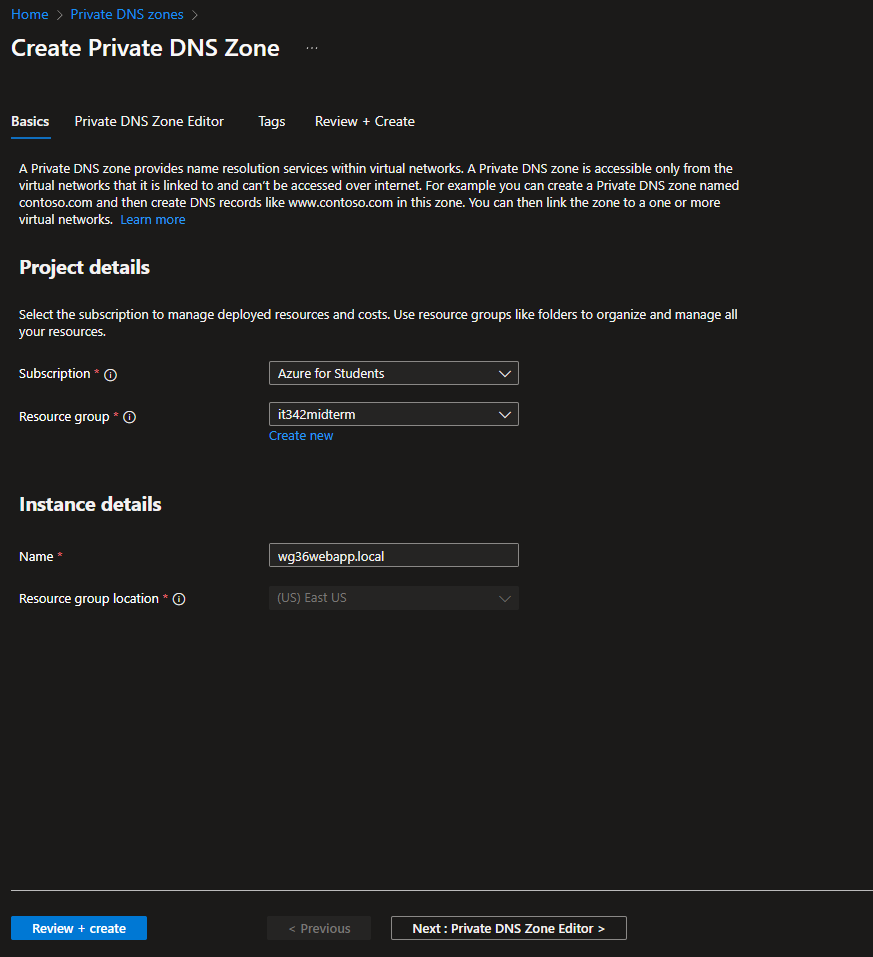Screen dimensions: 873x957
Task: Click the Resource group info icon
Action: 129,417
